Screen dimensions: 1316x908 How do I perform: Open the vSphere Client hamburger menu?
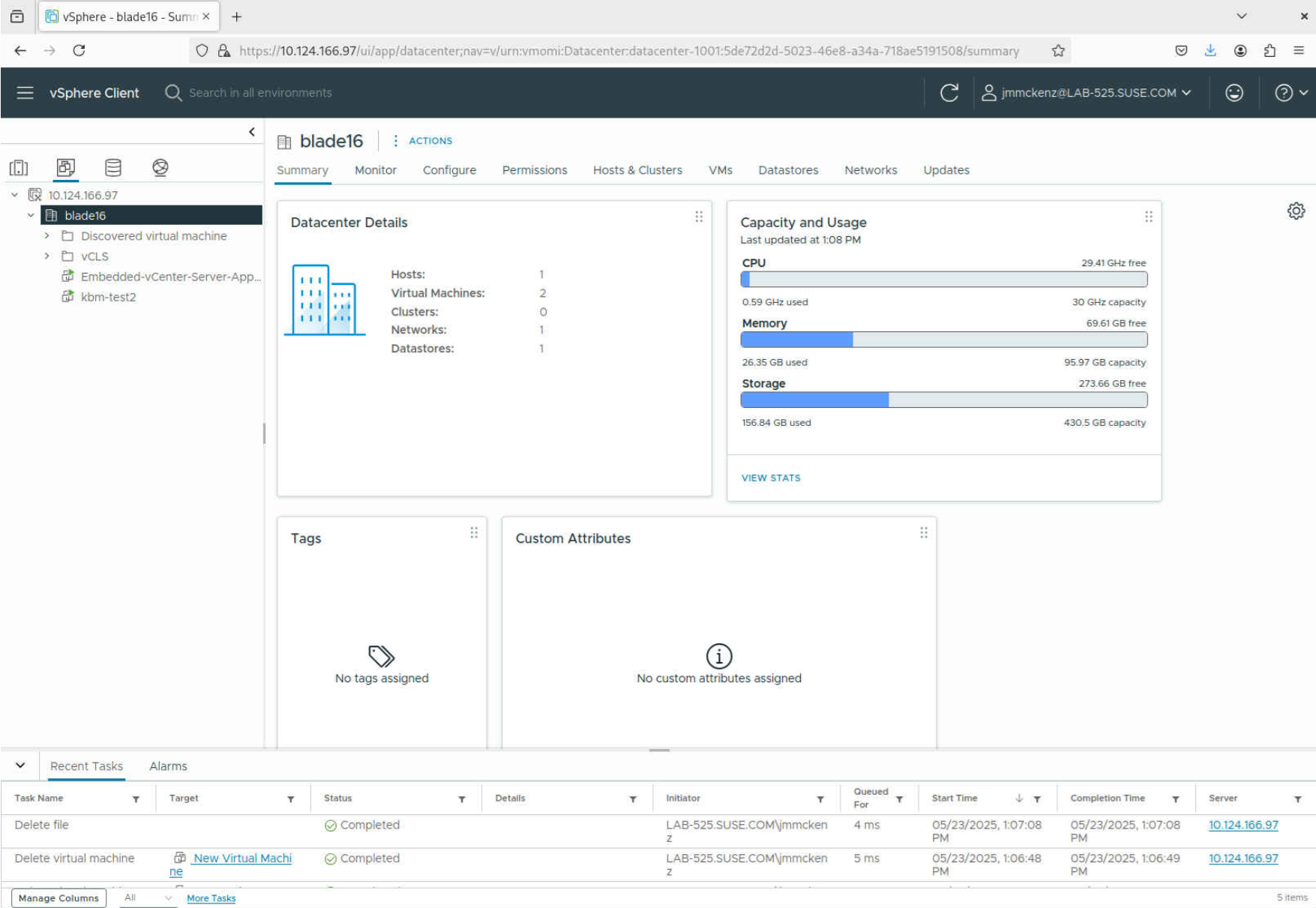point(25,92)
